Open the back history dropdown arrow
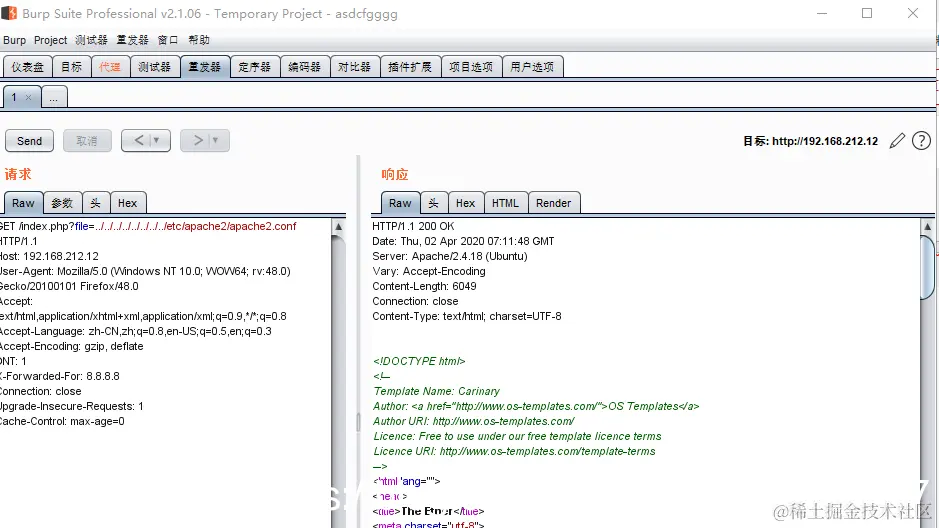Image resolution: width=939 pixels, height=528 pixels. click(156, 141)
